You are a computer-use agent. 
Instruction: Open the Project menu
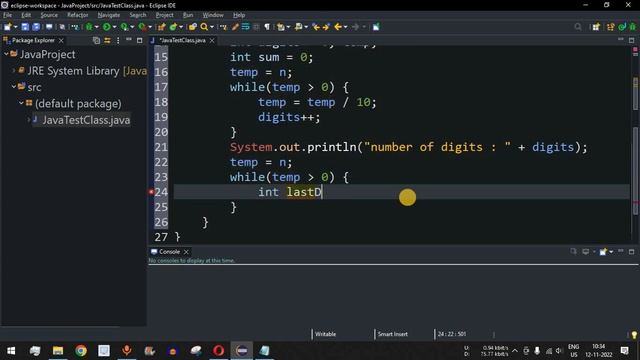(164, 15)
